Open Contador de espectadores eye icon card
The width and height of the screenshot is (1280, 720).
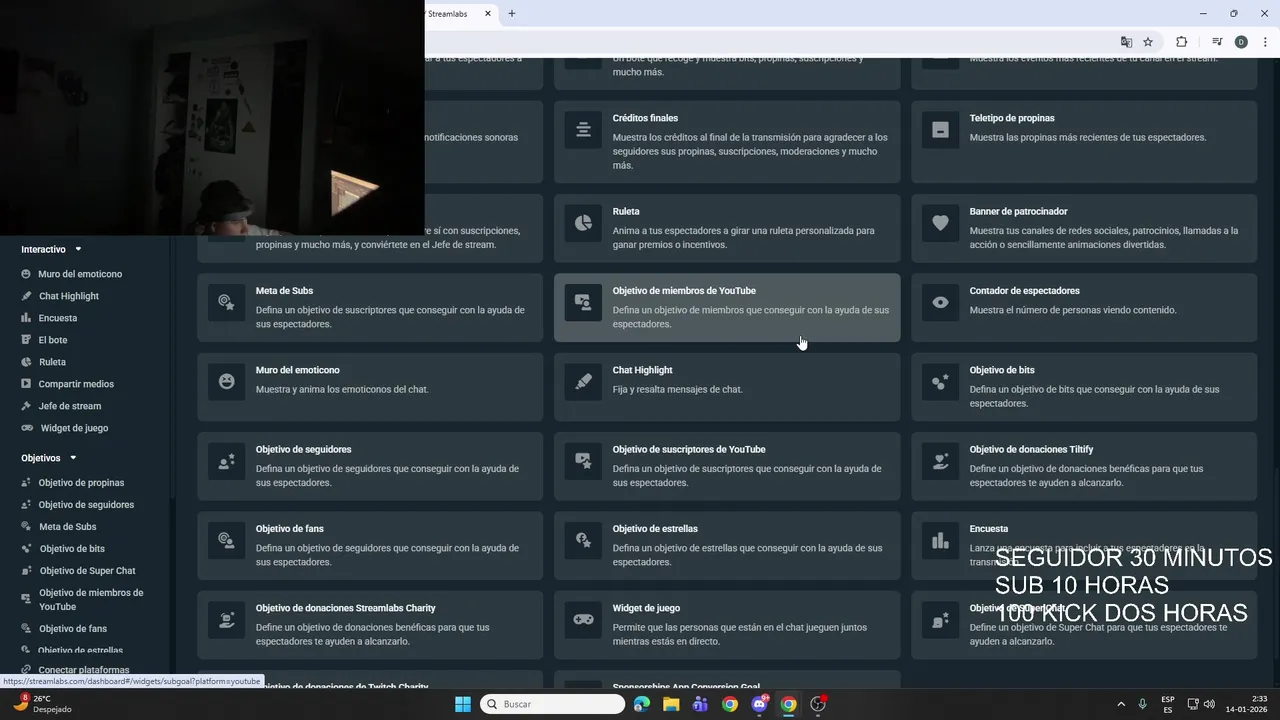pyautogui.click(x=1084, y=307)
